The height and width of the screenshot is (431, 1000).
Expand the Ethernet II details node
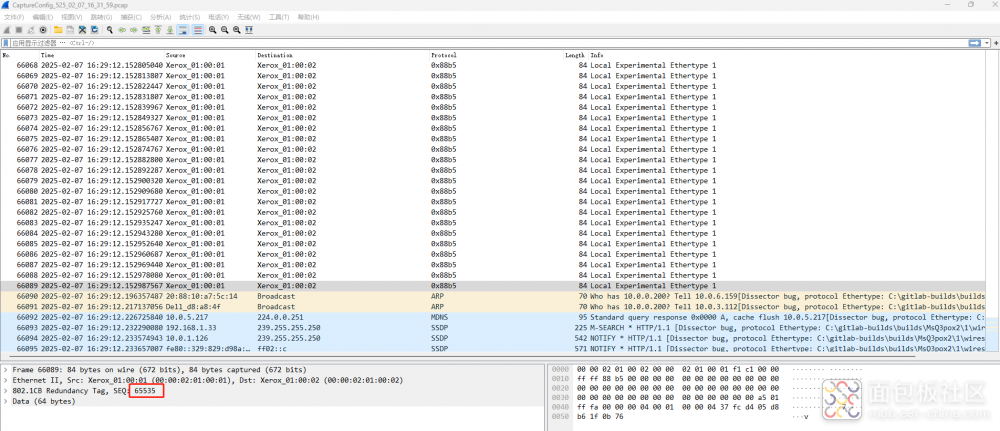[6, 380]
